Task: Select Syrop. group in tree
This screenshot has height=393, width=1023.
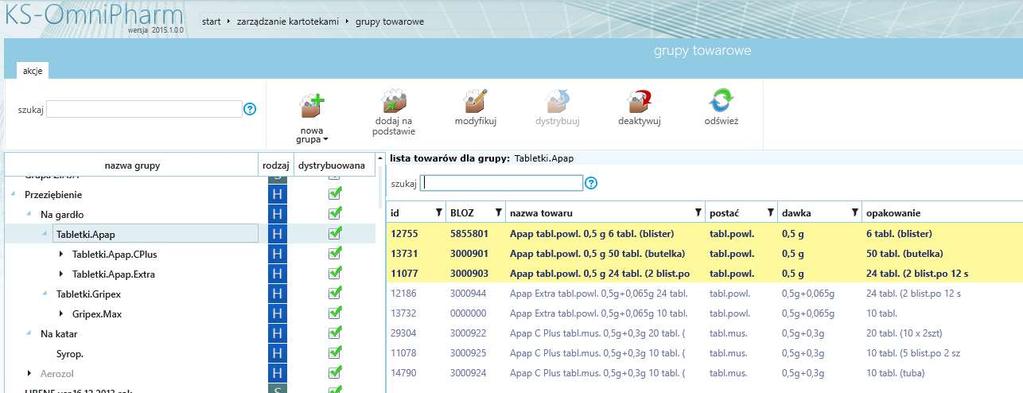Action: coord(70,354)
